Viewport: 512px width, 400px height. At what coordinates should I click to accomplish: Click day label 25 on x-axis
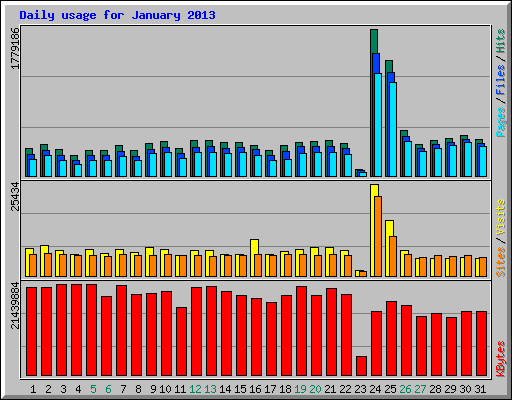click(390, 389)
